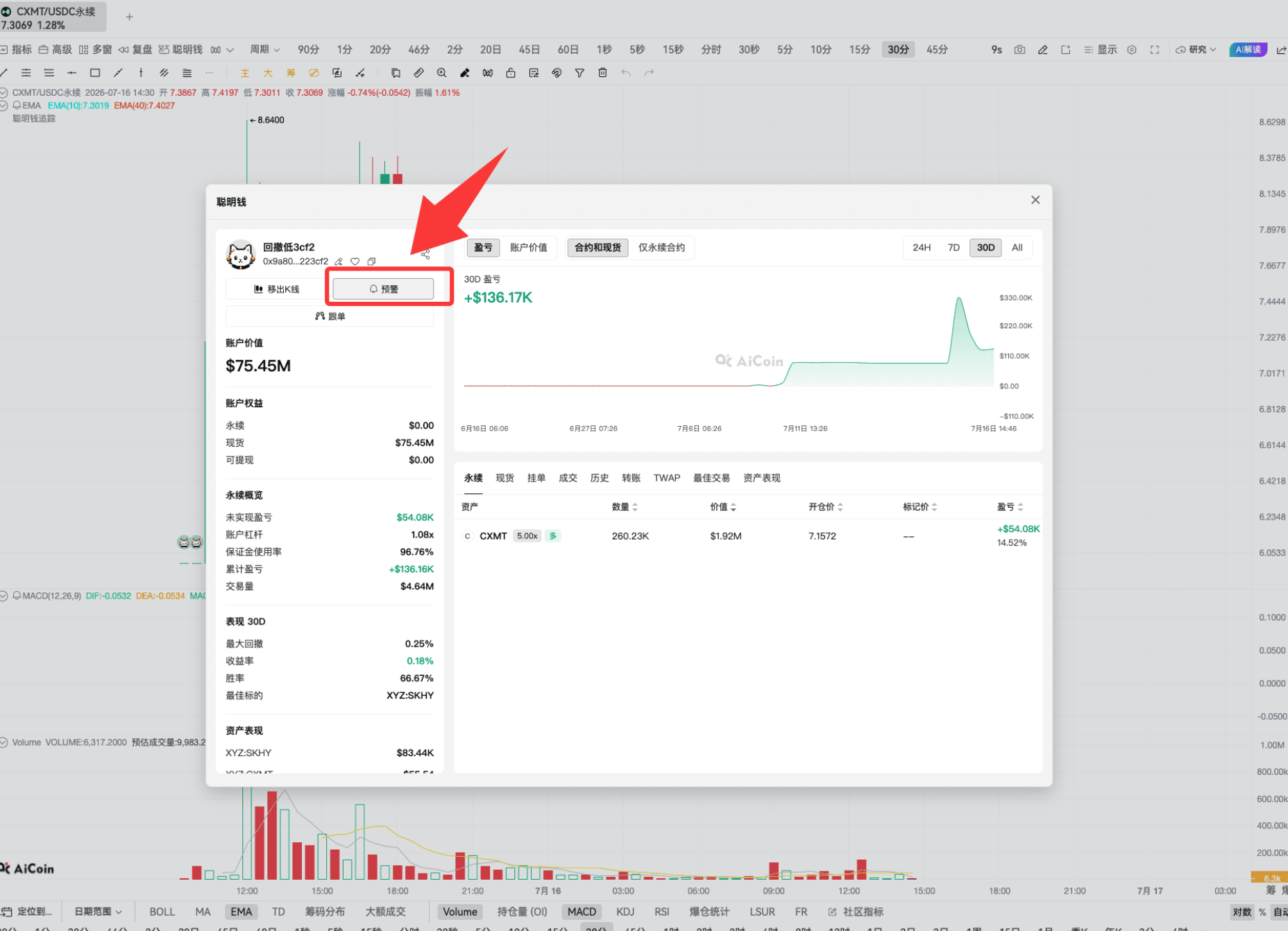Open the 复盘 replay item
Screen dimensions: 1288x931
135,49
